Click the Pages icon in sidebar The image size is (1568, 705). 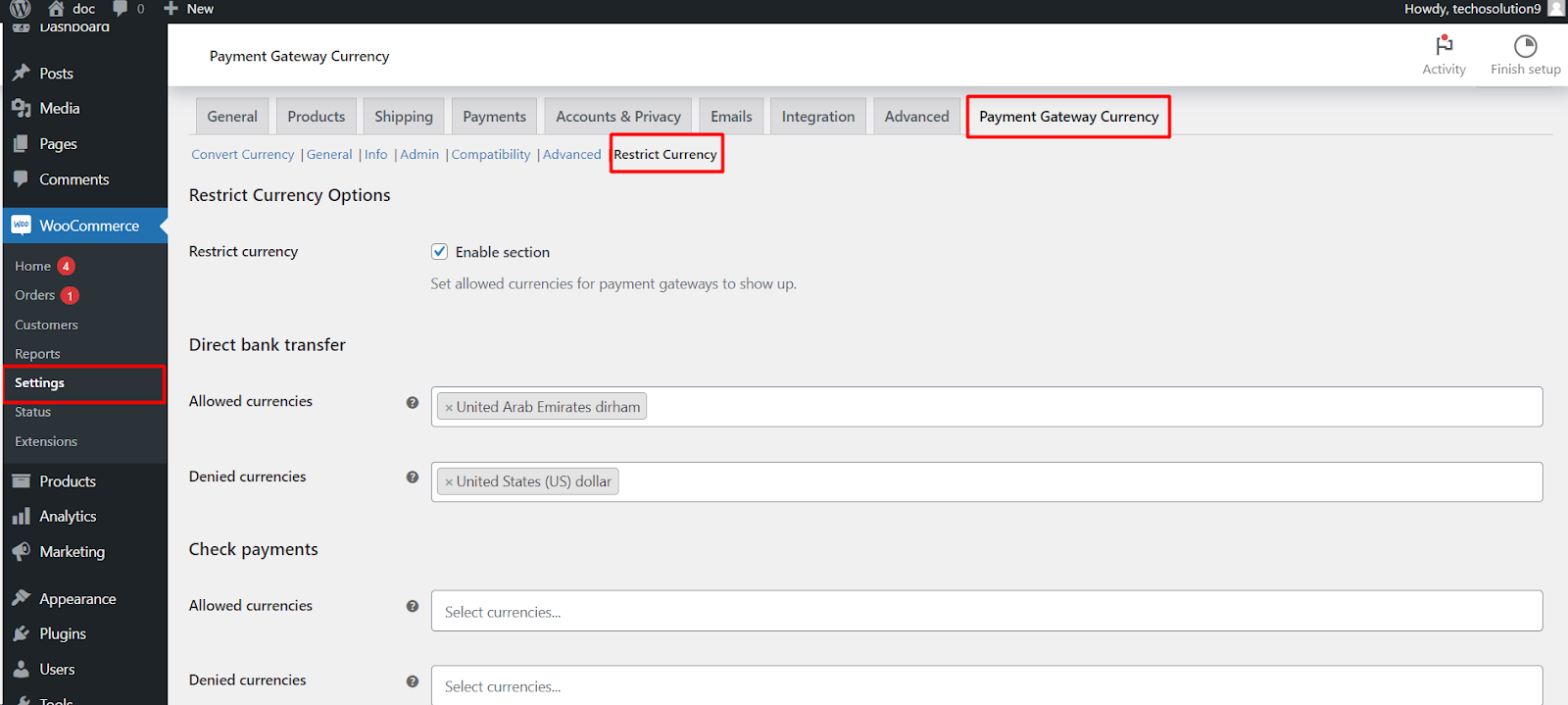(x=22, y=143)
